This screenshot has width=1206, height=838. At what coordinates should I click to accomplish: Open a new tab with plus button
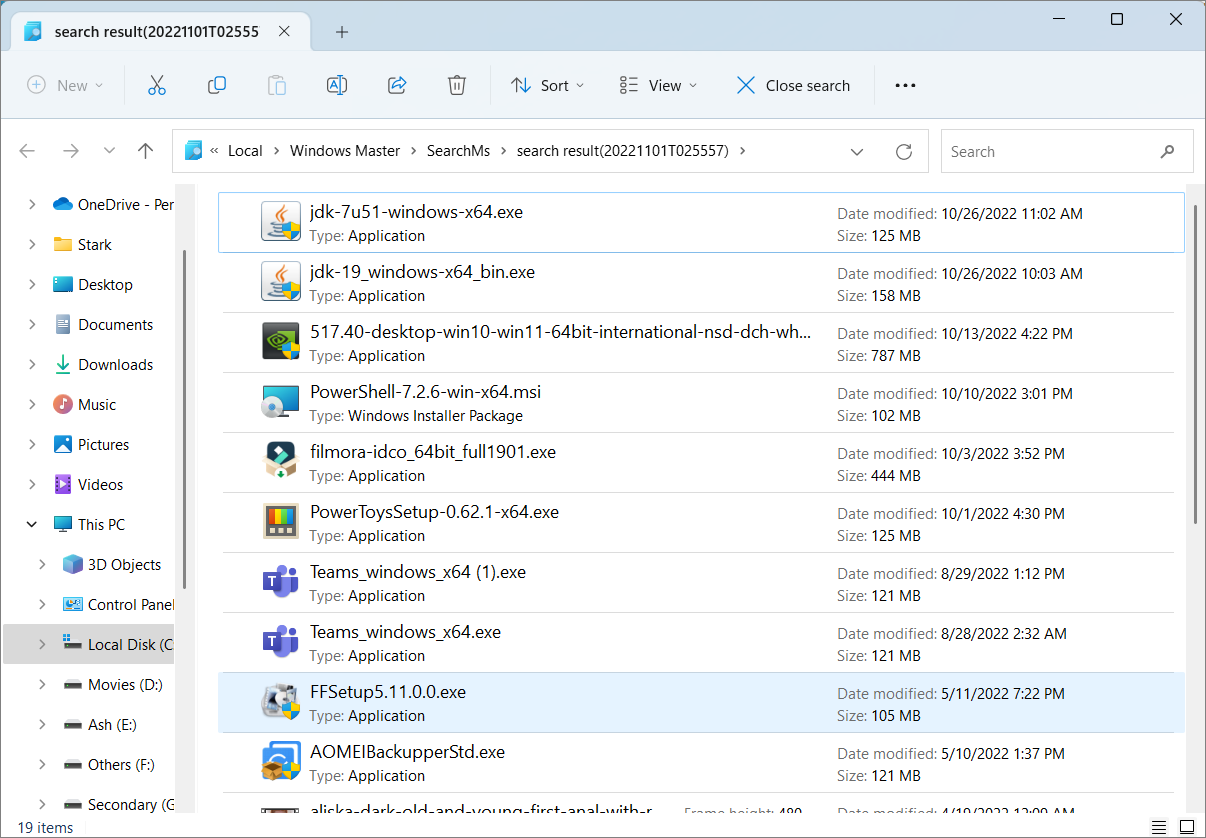pyautogui.click(x=342, y=32)
